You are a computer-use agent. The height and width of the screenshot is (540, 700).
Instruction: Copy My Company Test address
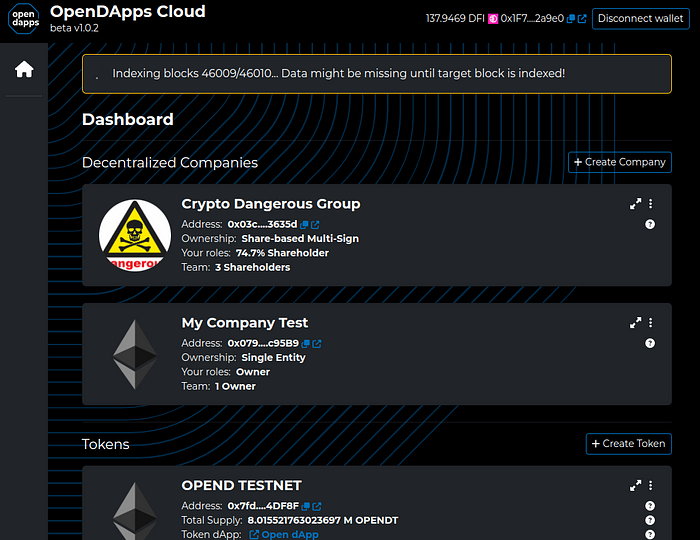(306, 344)
